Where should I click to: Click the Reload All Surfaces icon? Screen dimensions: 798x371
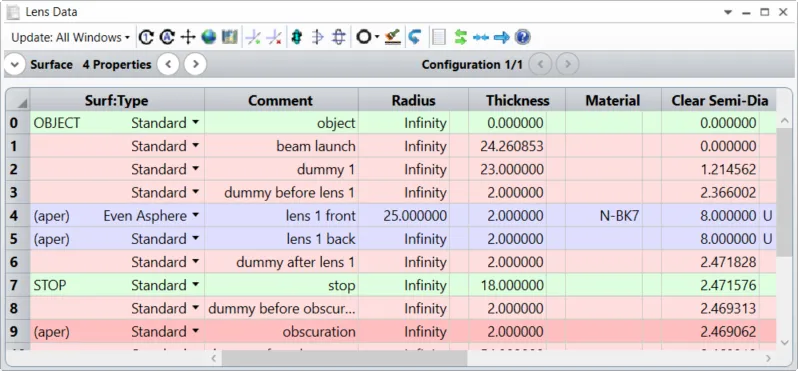(x=167, y=37)
